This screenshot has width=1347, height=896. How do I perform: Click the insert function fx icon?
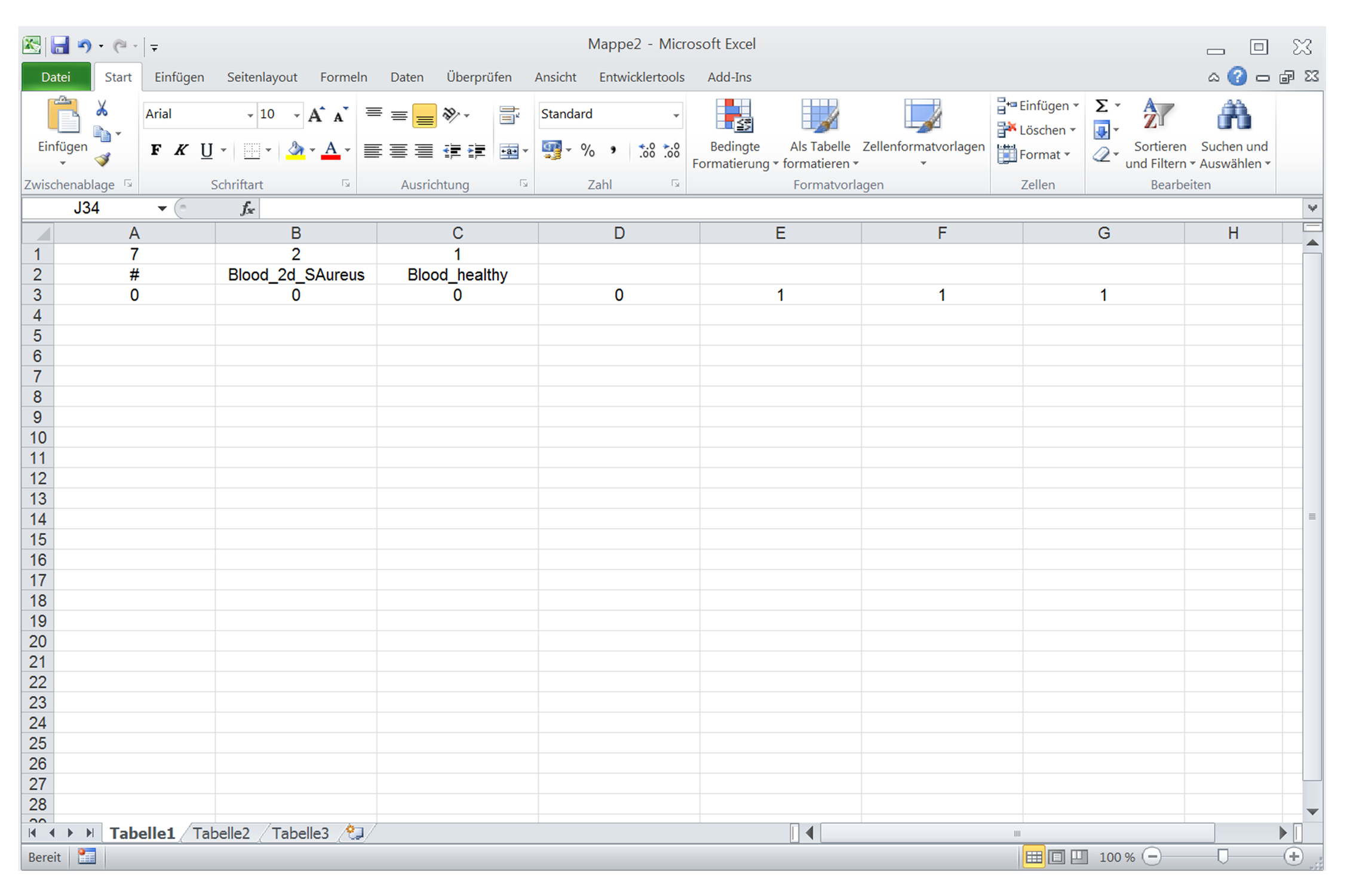247,208
